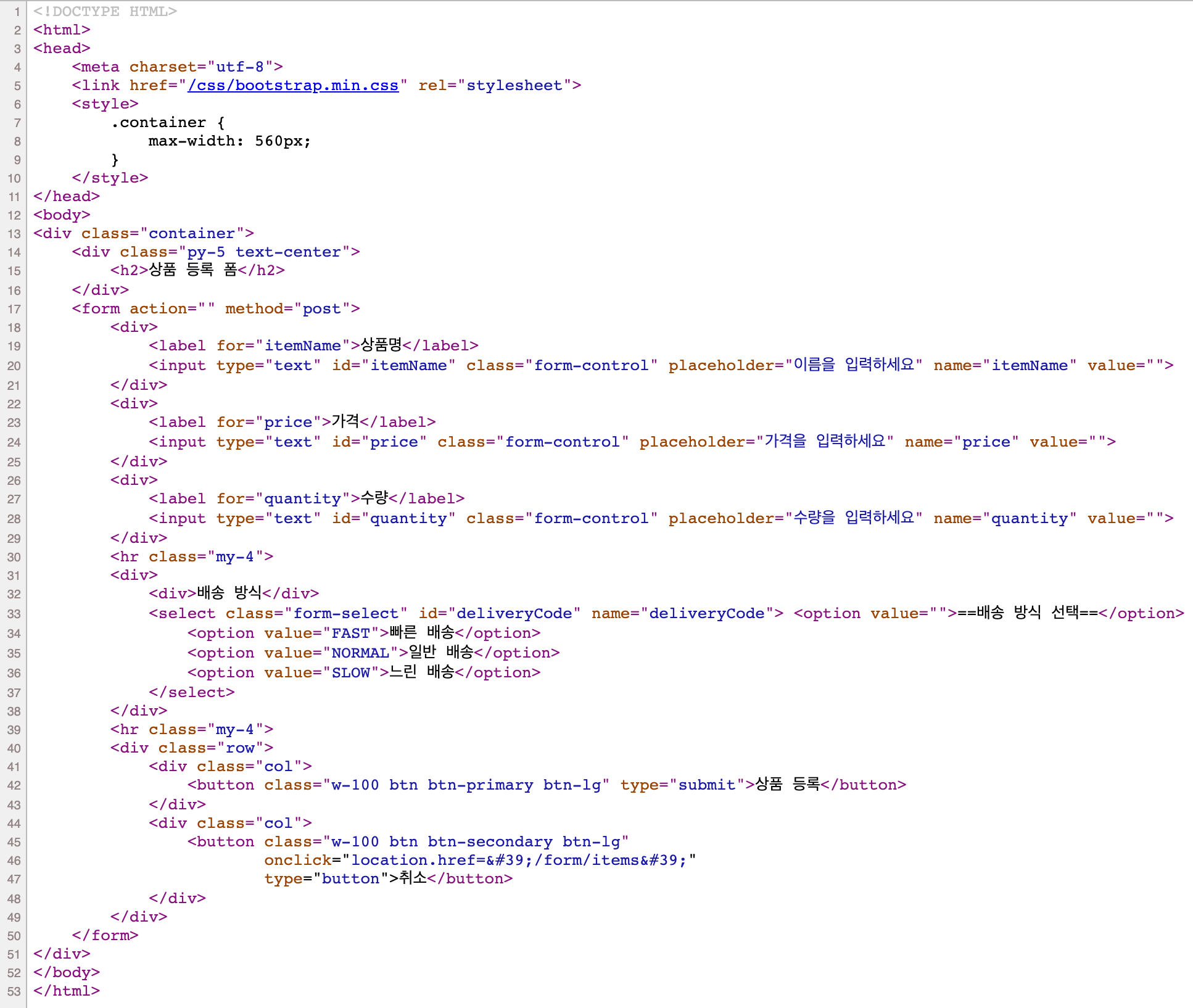This screenshot has width=1193, height=1008.
Task: Click the NORMAL option value line
Action: [x=373, y=653]
